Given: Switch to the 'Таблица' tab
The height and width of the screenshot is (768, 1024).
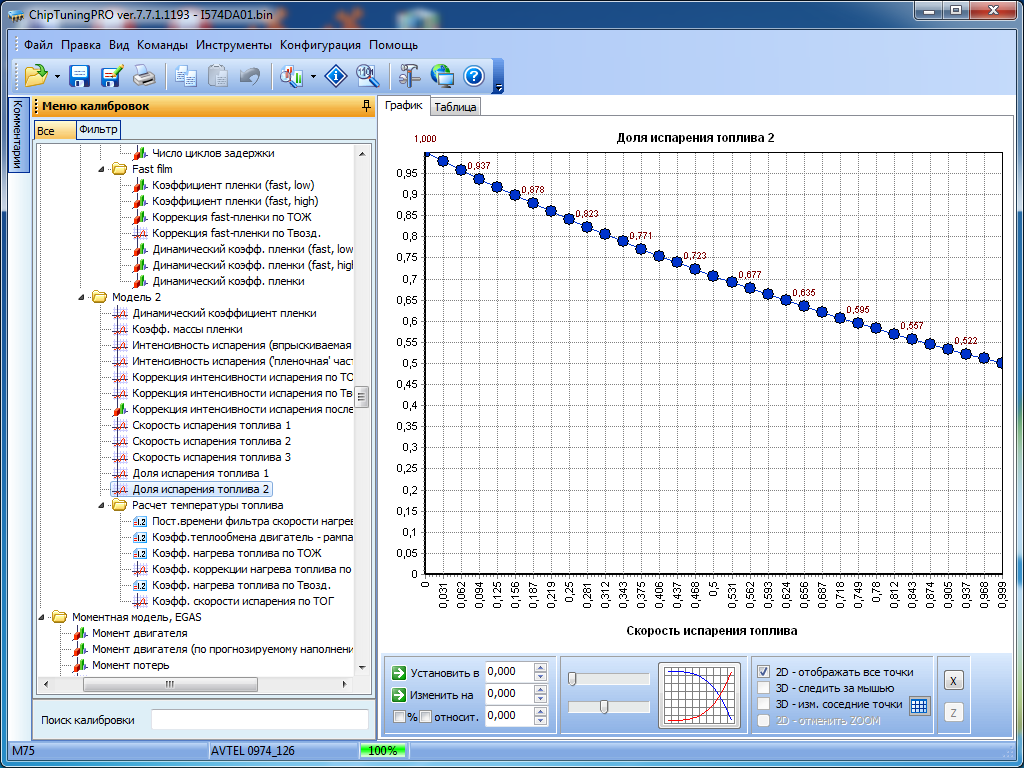Looking at the screenshot, I should tap(455, 106).
